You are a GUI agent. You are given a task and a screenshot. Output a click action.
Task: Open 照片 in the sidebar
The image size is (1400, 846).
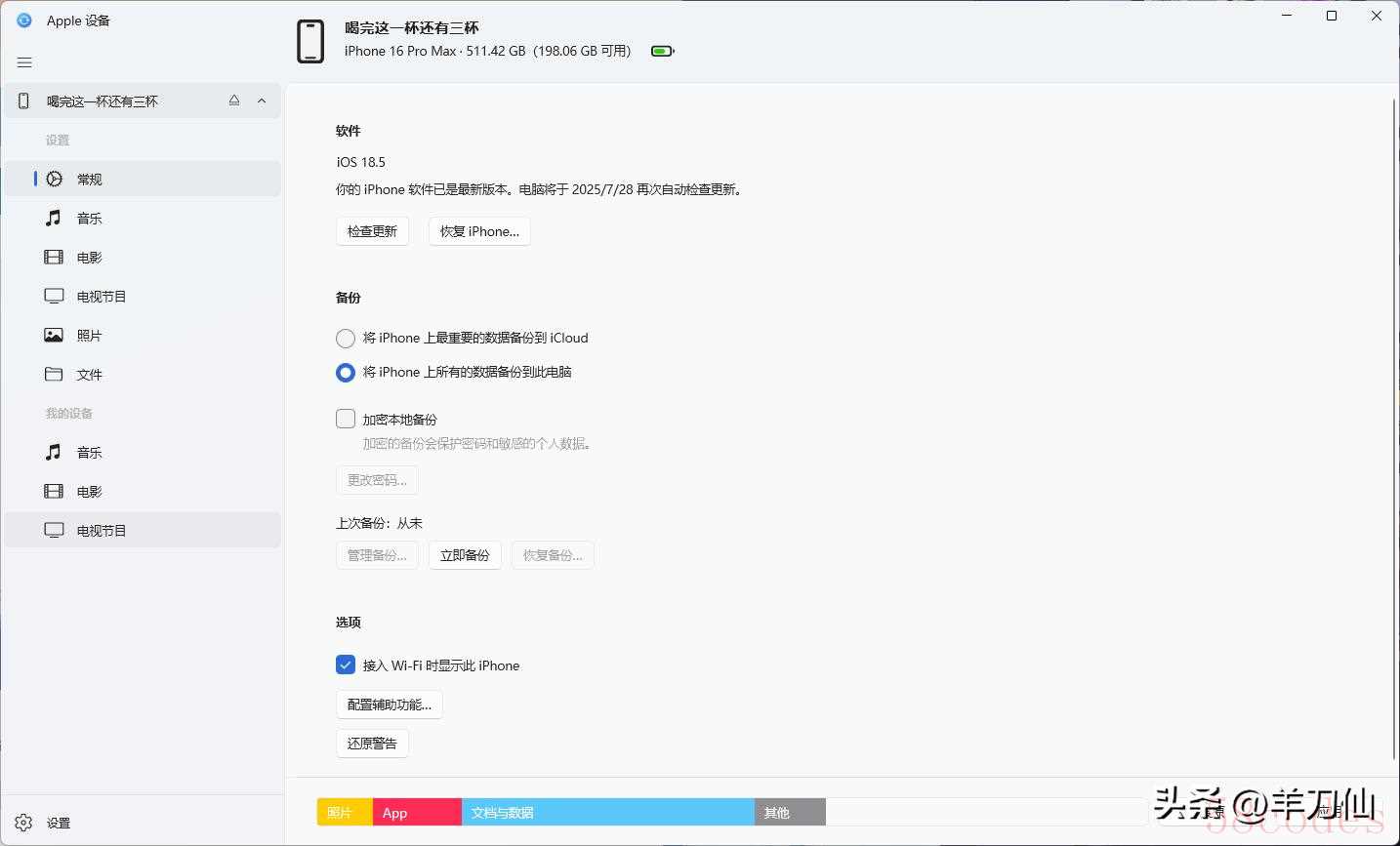click(143, 335)
